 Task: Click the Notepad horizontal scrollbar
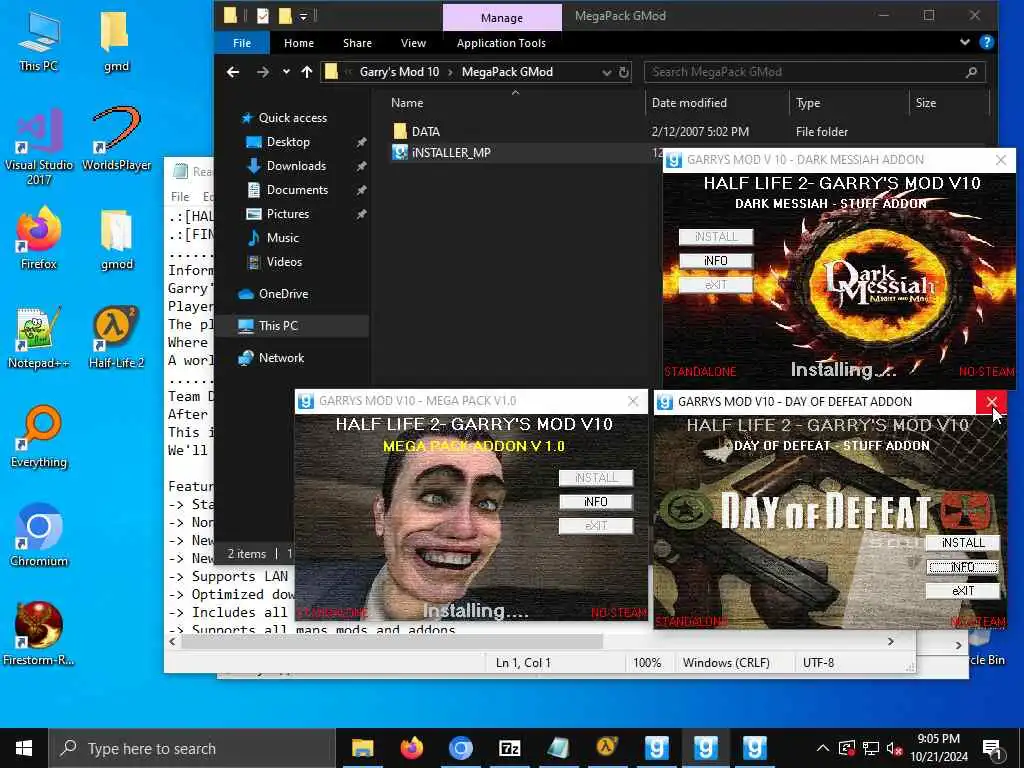pos(392,642)
